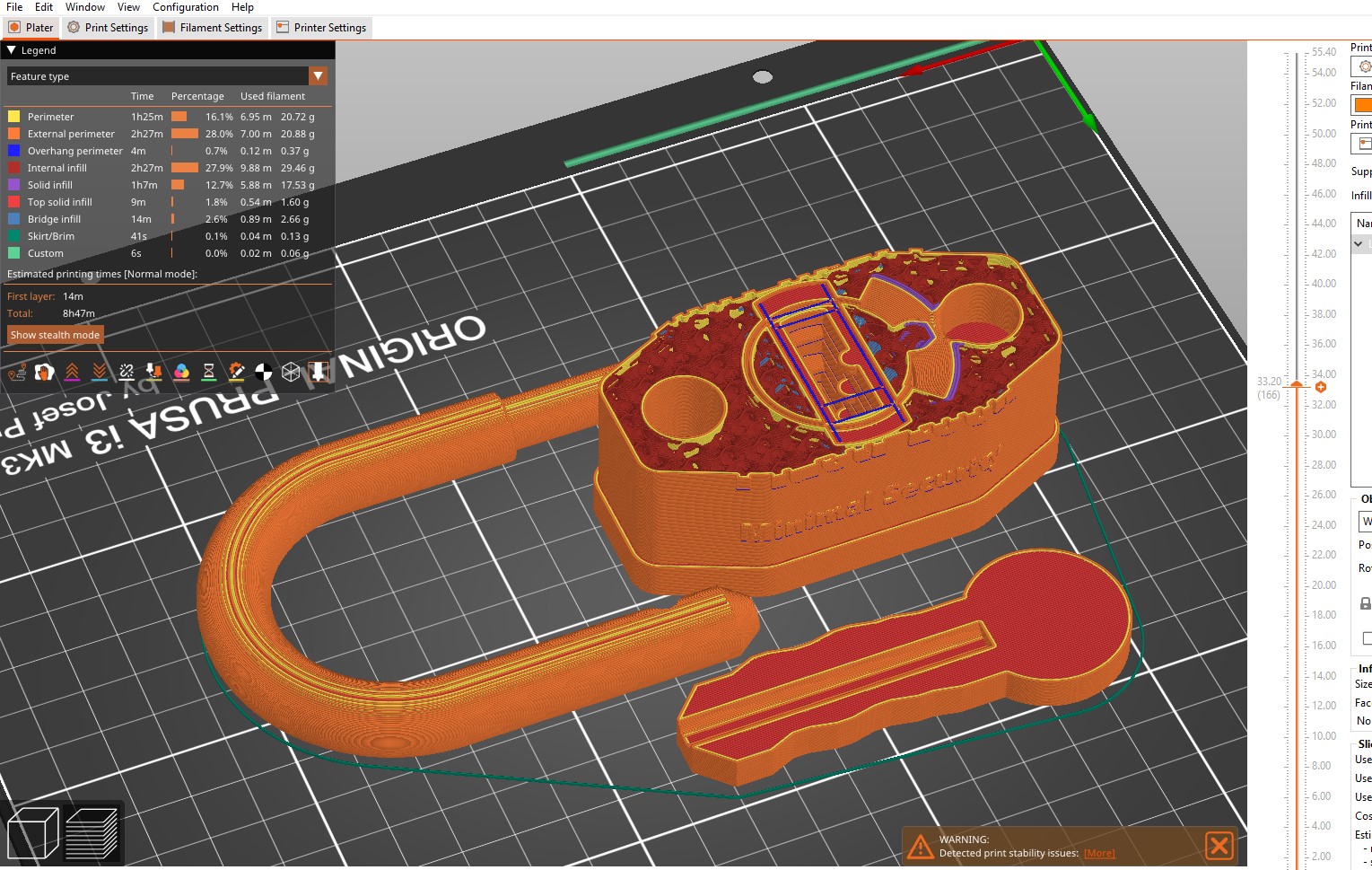This screenshot has height=870, width=1372.
Task: Toggle print pauses hourglass icon
Action: (209, 372)
